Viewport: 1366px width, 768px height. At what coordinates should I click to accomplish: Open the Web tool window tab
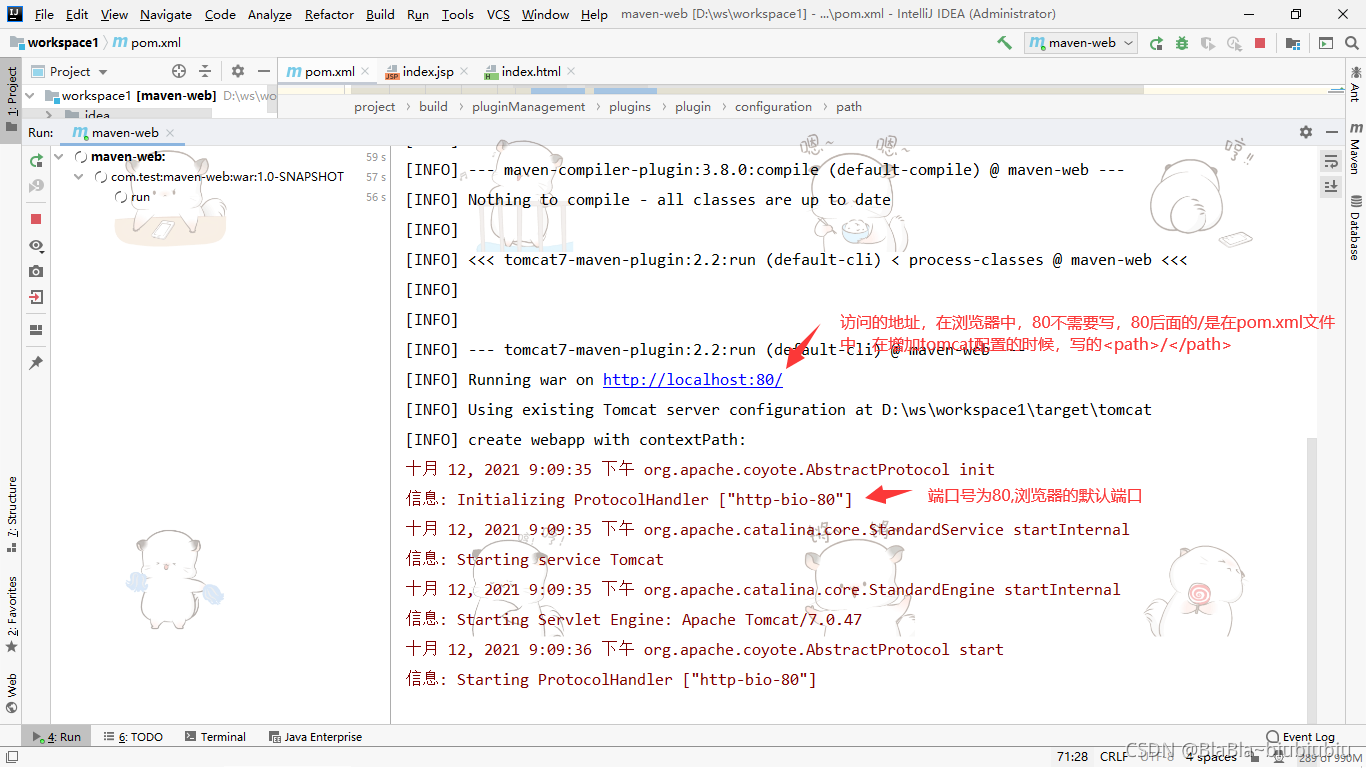(x=11, y=693)
